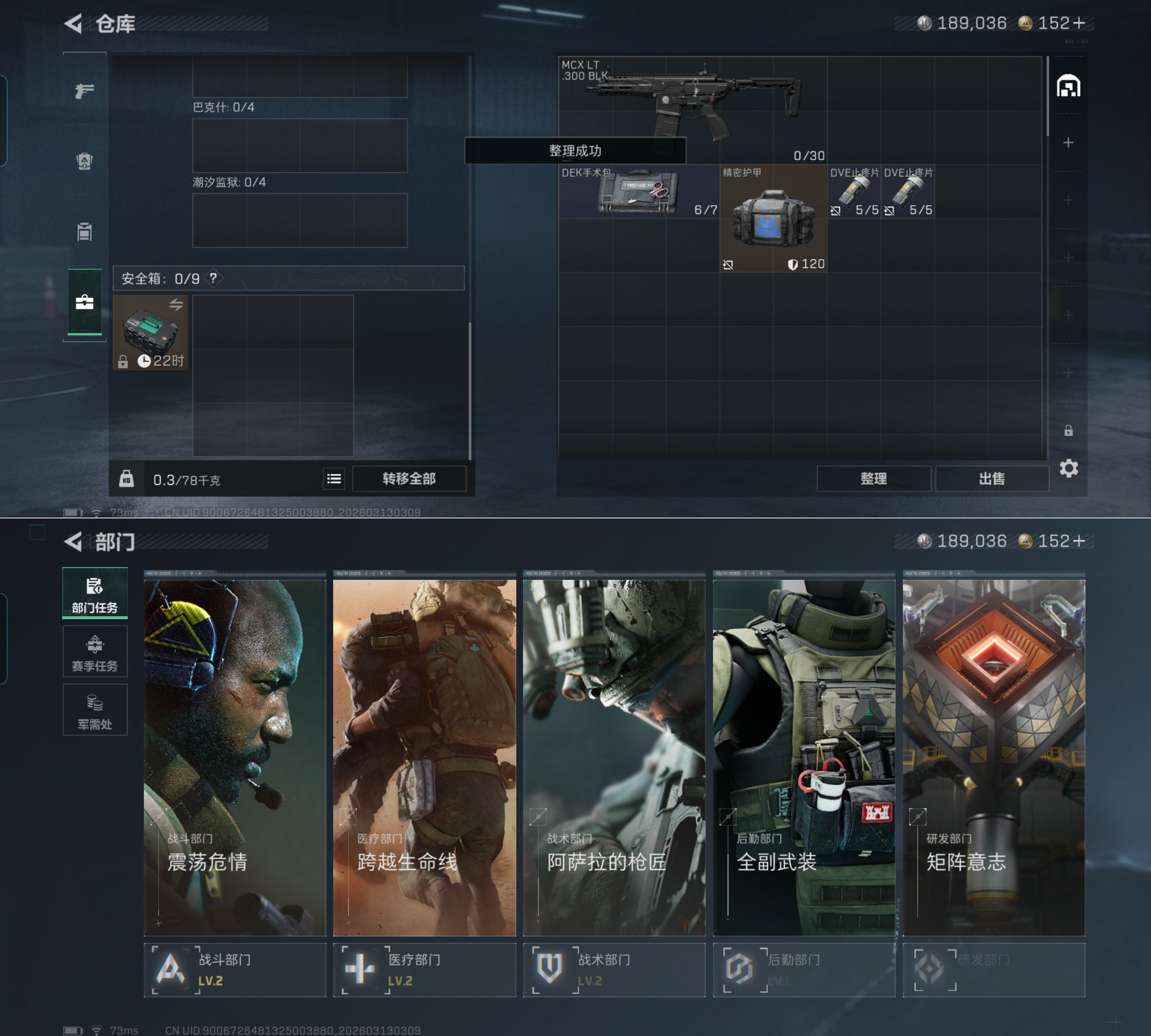Add a new stash page with top plus
1151x1036 pixels.
[1068, 142]
